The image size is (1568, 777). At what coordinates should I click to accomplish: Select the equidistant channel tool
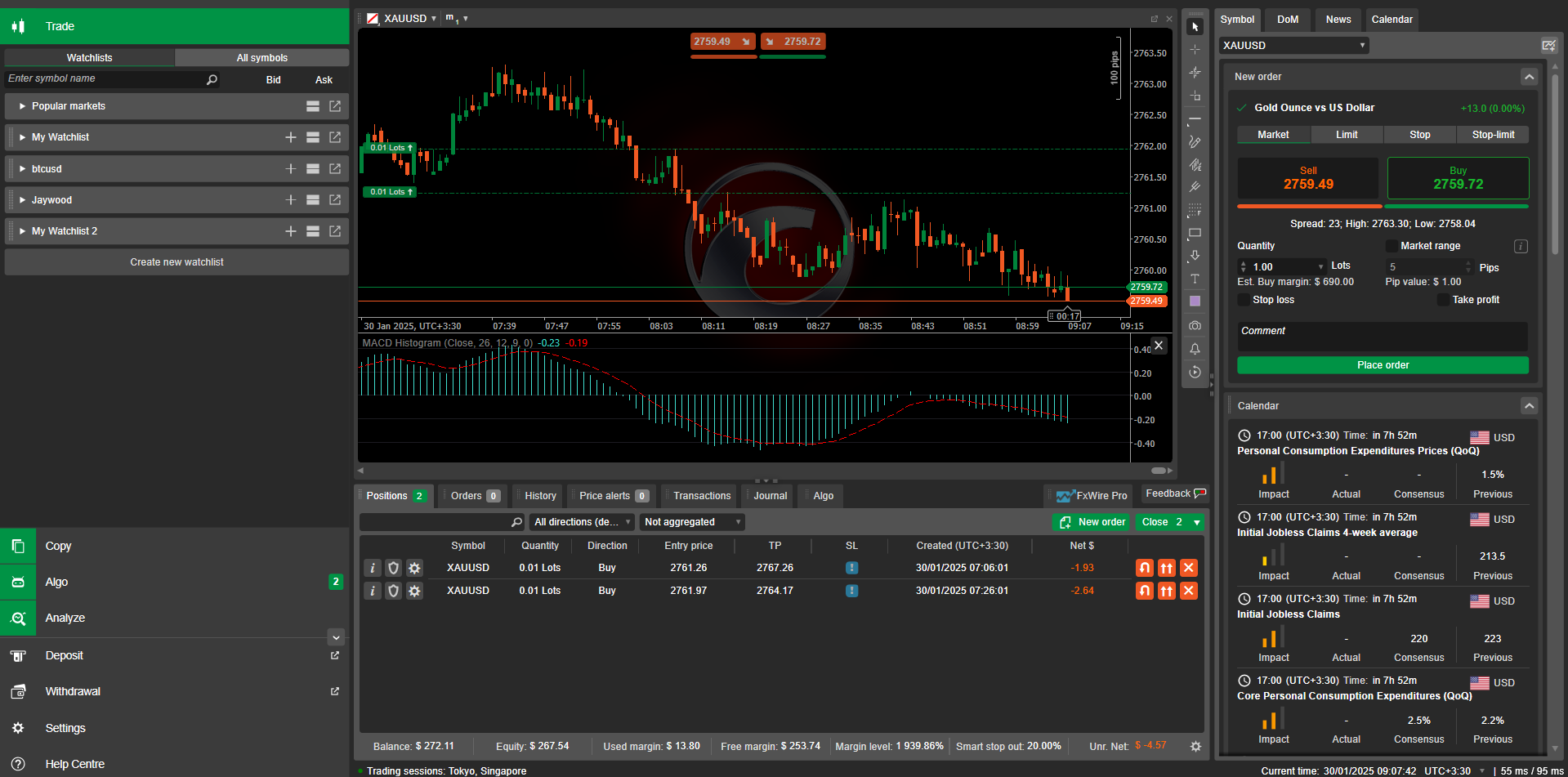pos(1195,164)
